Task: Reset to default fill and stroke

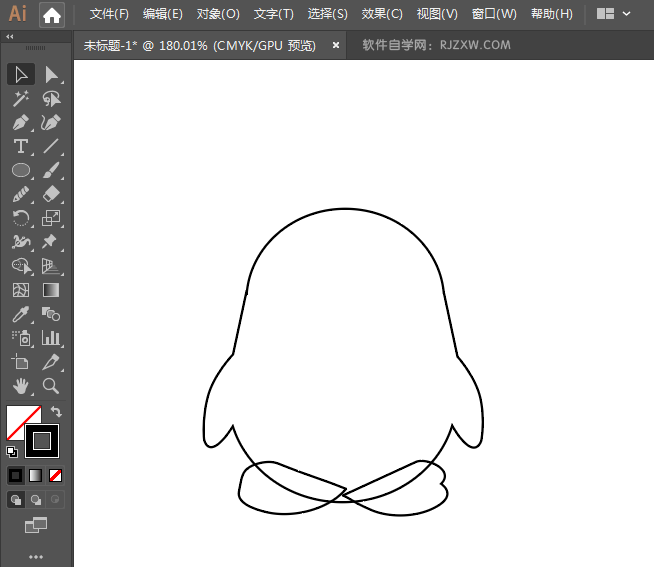Action: [11, 452]
